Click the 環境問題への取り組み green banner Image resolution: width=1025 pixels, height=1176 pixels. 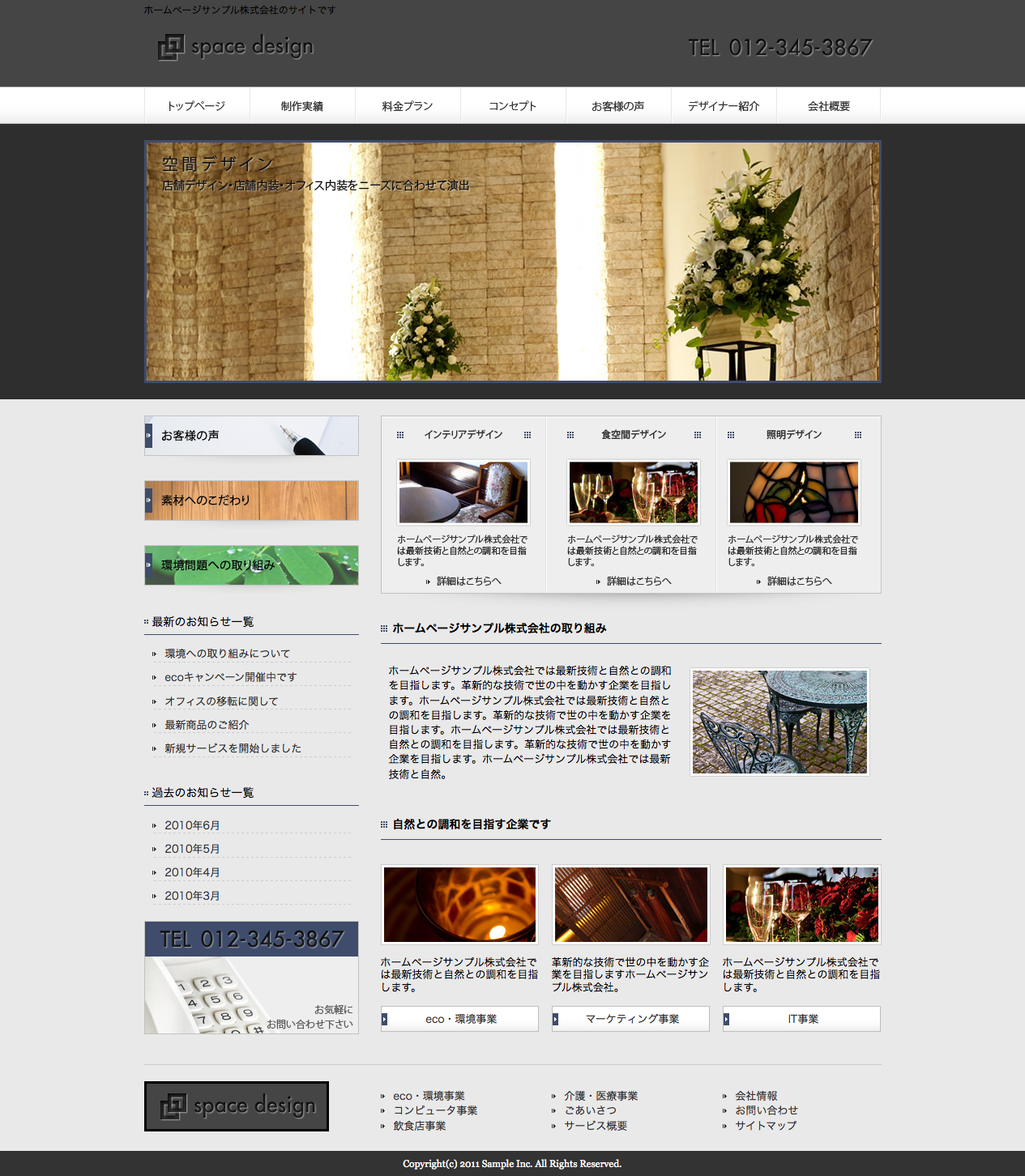(251, 565)
